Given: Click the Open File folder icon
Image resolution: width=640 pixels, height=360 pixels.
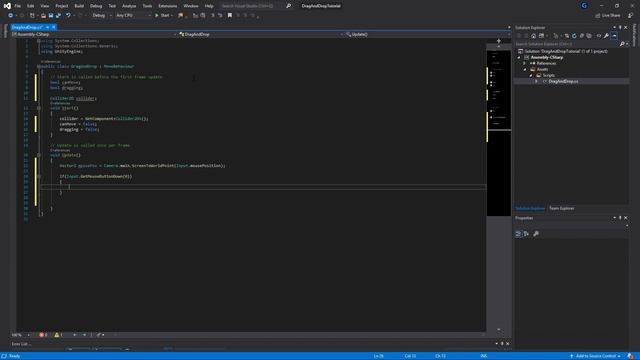Looking at the screenshot, I should (43, 16).
